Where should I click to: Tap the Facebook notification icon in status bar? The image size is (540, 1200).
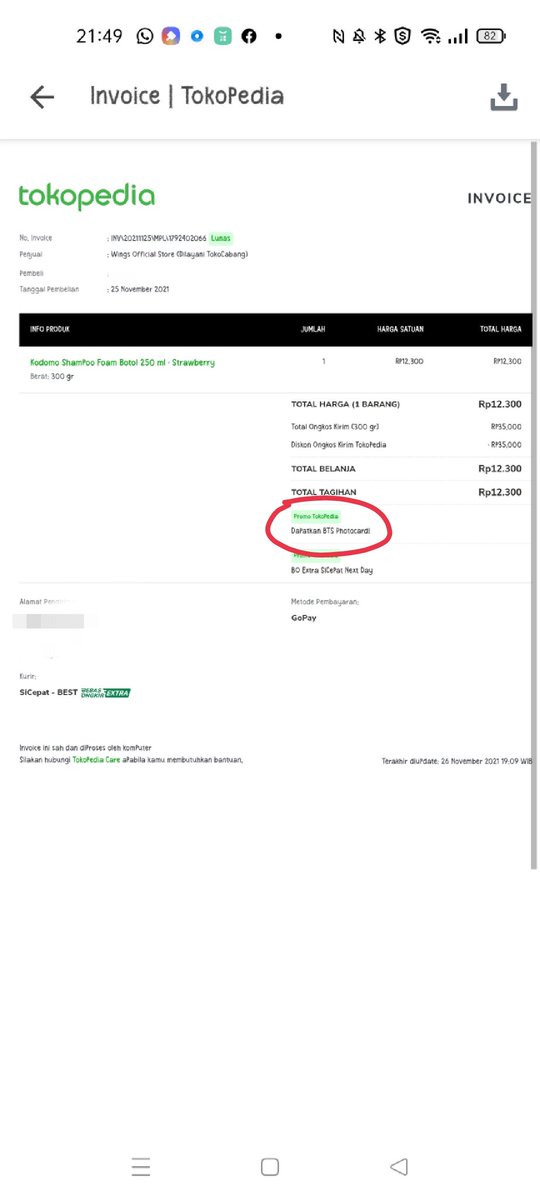pos(249,36)
